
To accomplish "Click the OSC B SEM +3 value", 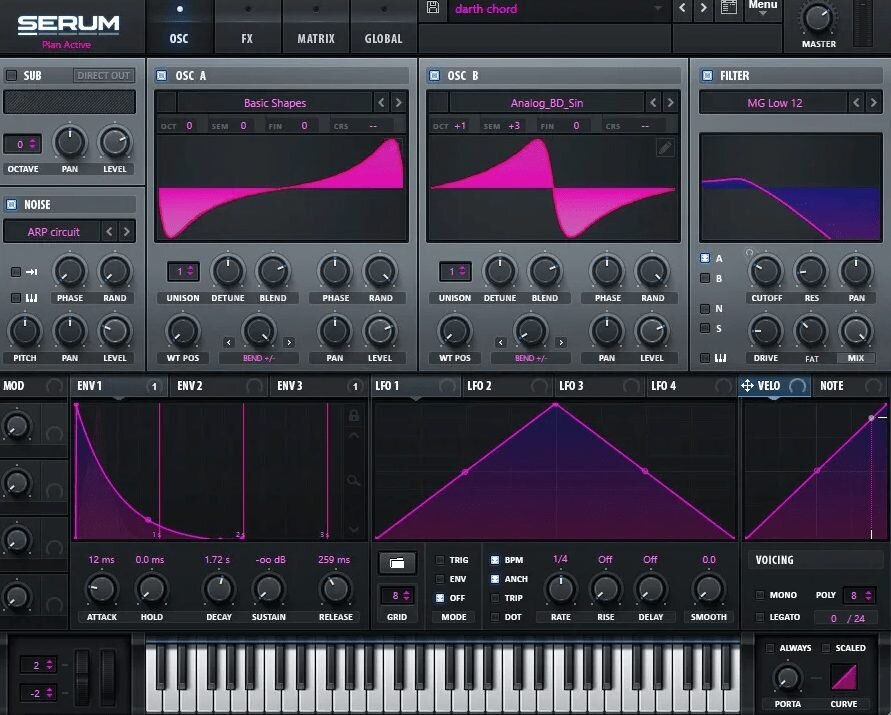I will [x=514, y=126].
